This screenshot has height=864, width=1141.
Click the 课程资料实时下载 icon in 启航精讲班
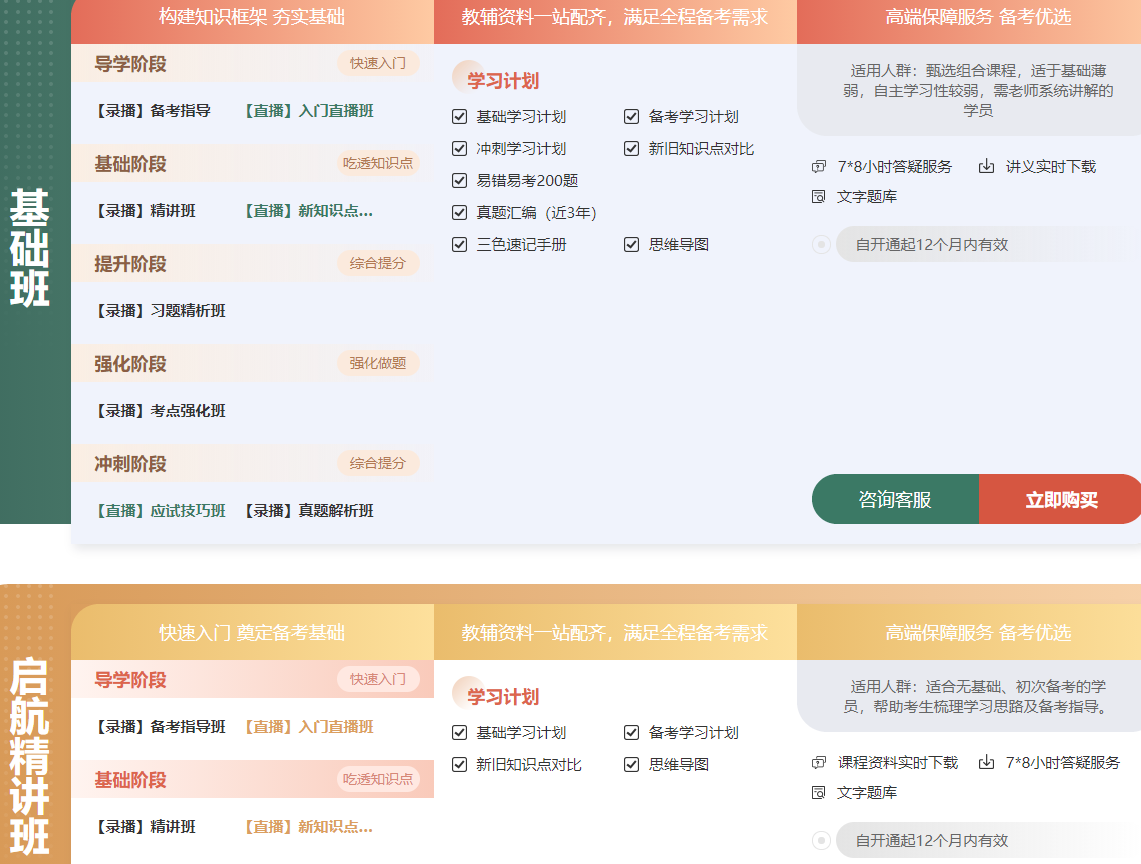[x=819, y=762]
